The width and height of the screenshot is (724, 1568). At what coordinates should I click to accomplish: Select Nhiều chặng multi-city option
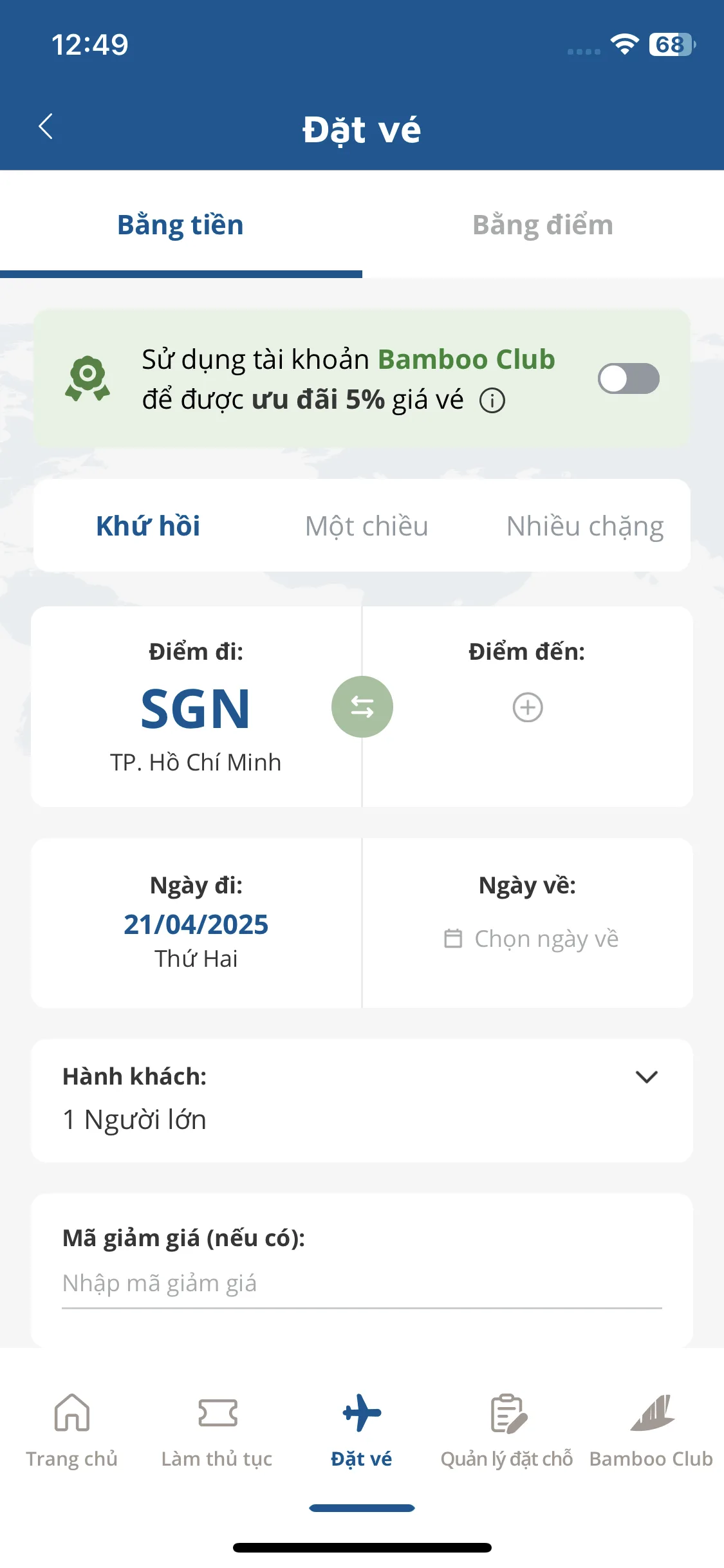point(585,527)
